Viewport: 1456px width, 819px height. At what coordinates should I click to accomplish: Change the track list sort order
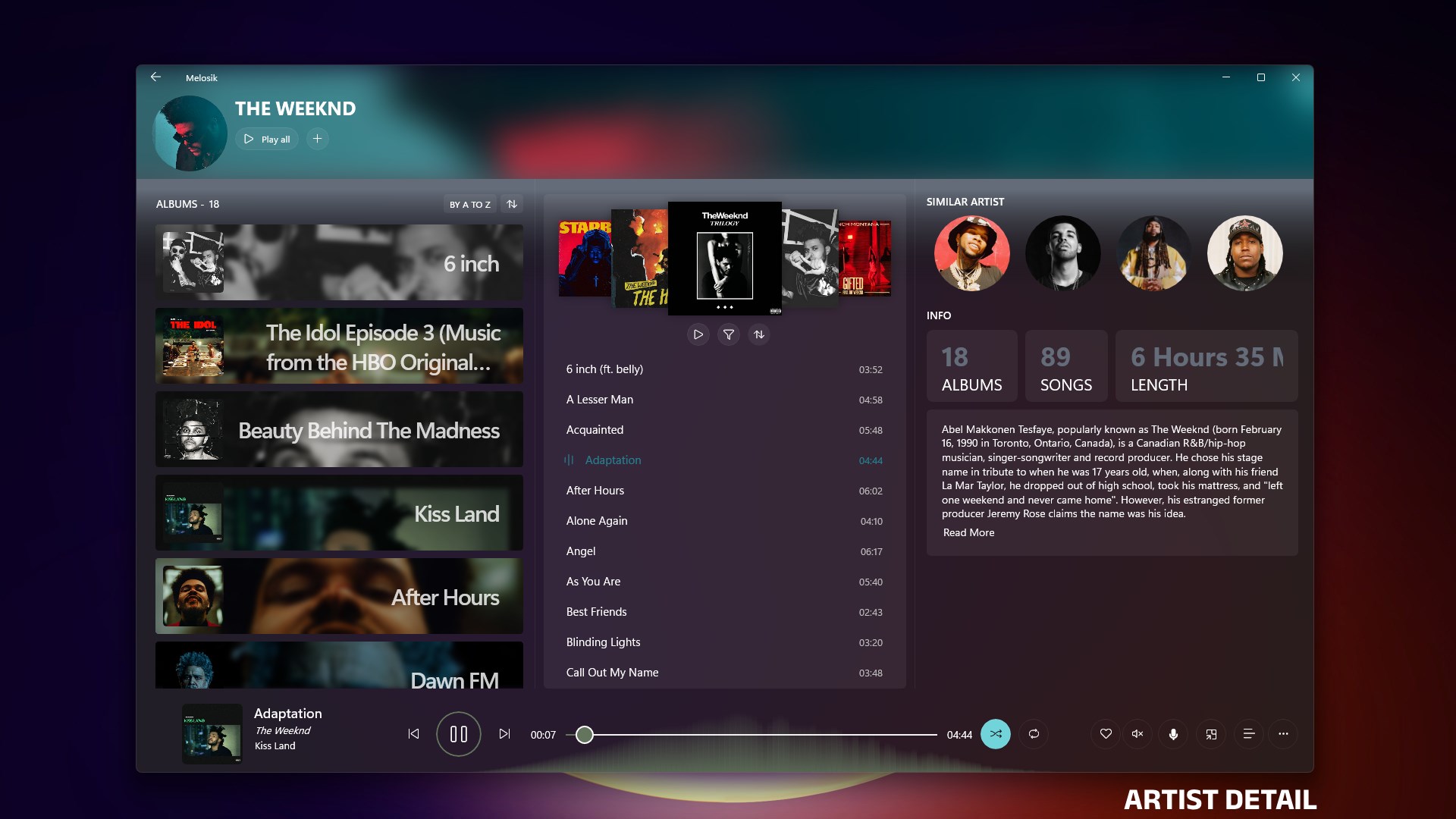pos(759,334)
